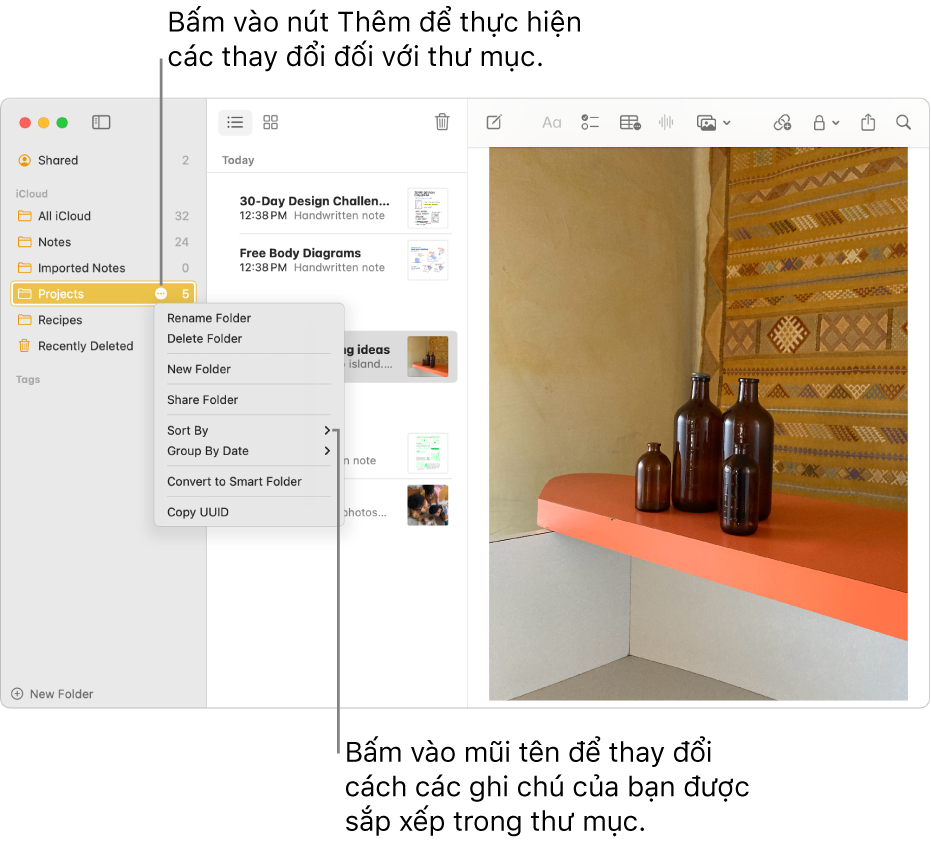Click the More button on the Projects folder
This screenshot has height=843, width=931.
pos(162,294)
